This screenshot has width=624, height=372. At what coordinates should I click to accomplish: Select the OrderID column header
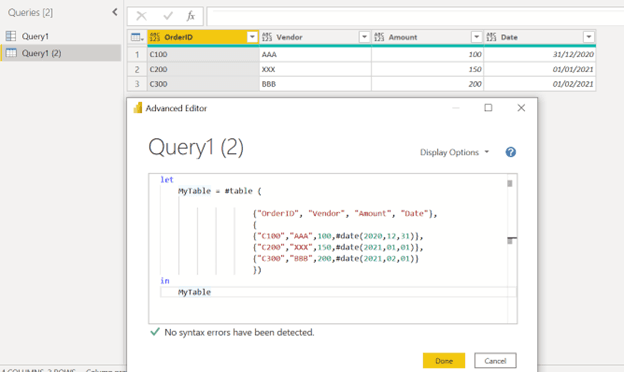(x=203, y=37)
